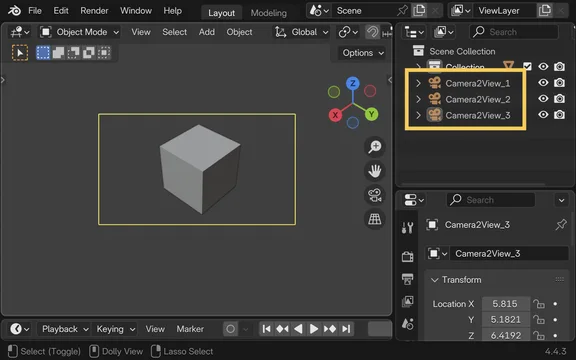Image resolution: width=576 pixels, height=360 pixels.
Task: Click the Outliner search field
Action: point(514,32)
